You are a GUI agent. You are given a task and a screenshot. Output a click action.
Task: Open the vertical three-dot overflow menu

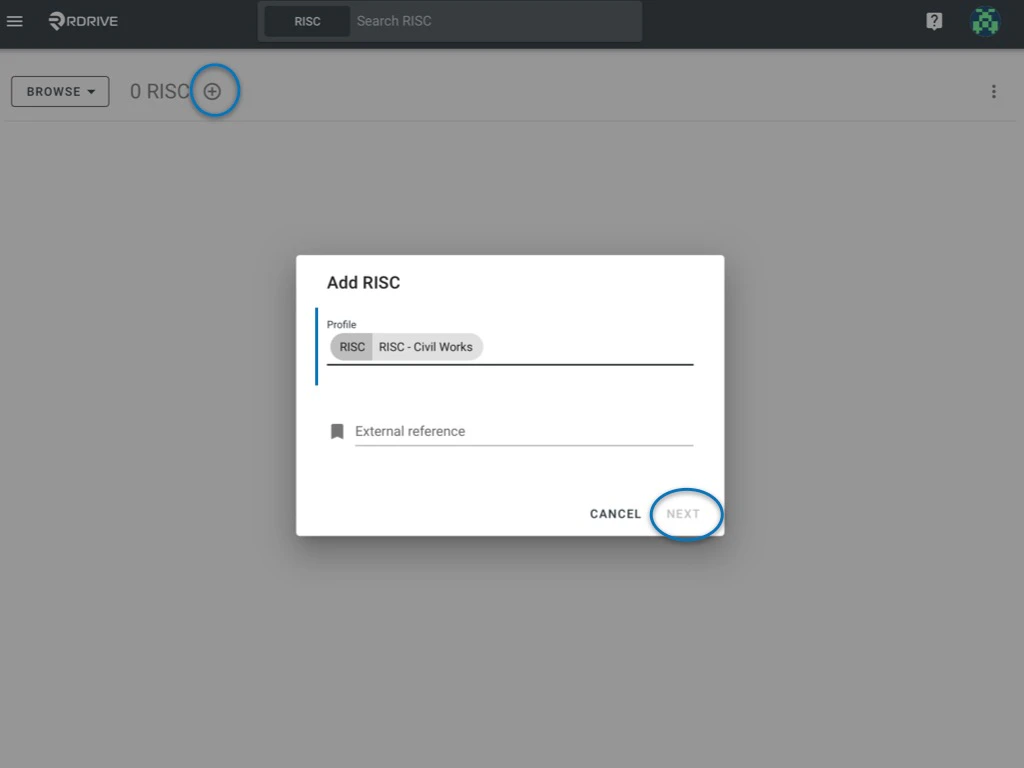tap(994, 91)
